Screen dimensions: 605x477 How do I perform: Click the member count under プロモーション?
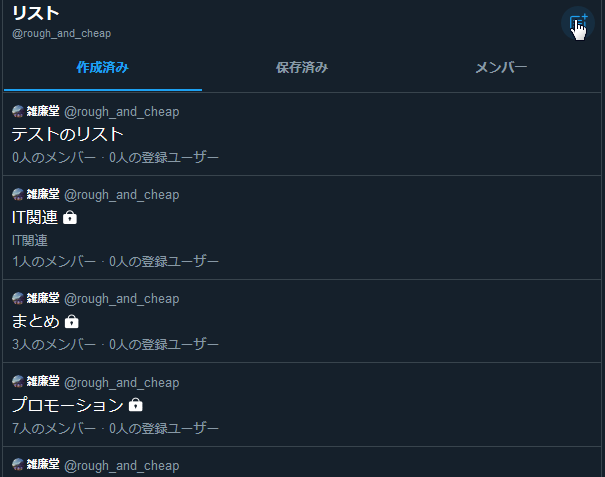[x=54, y=429]
